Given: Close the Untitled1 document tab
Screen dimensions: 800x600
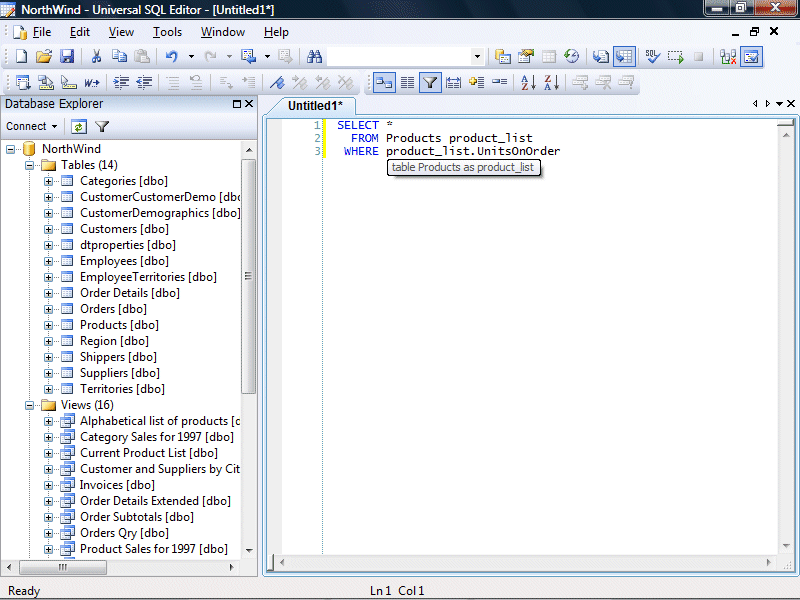Looking at the screenshot, I should point(791,104).
